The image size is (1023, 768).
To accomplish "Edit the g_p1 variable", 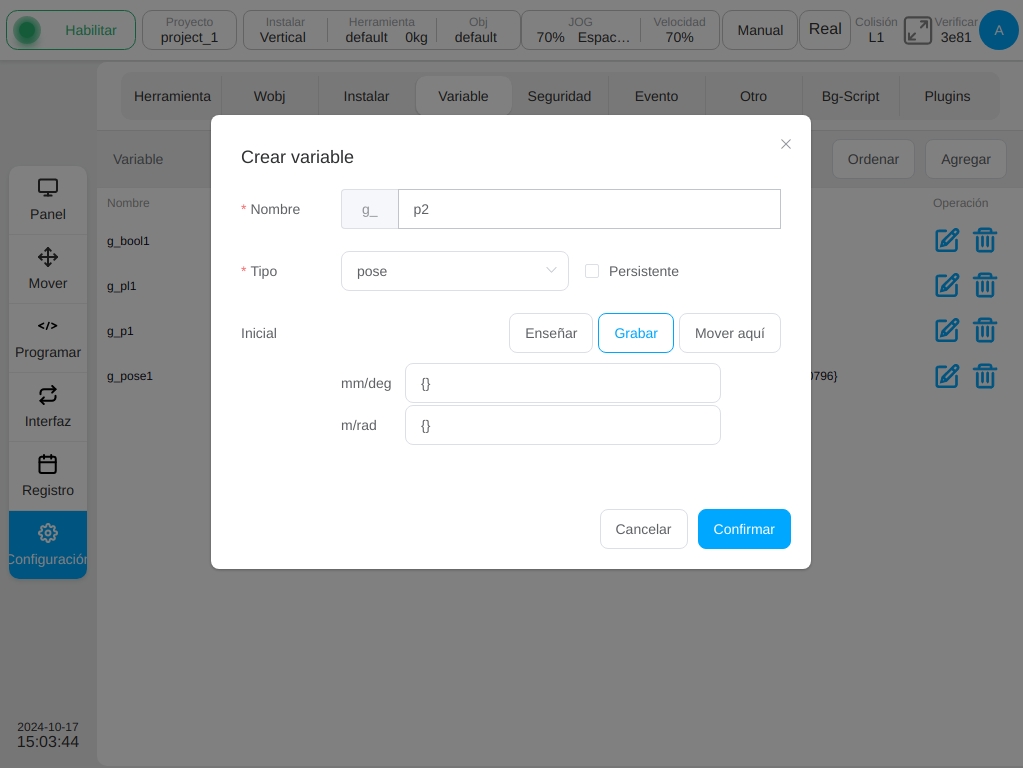I will [x=947, y=331].
